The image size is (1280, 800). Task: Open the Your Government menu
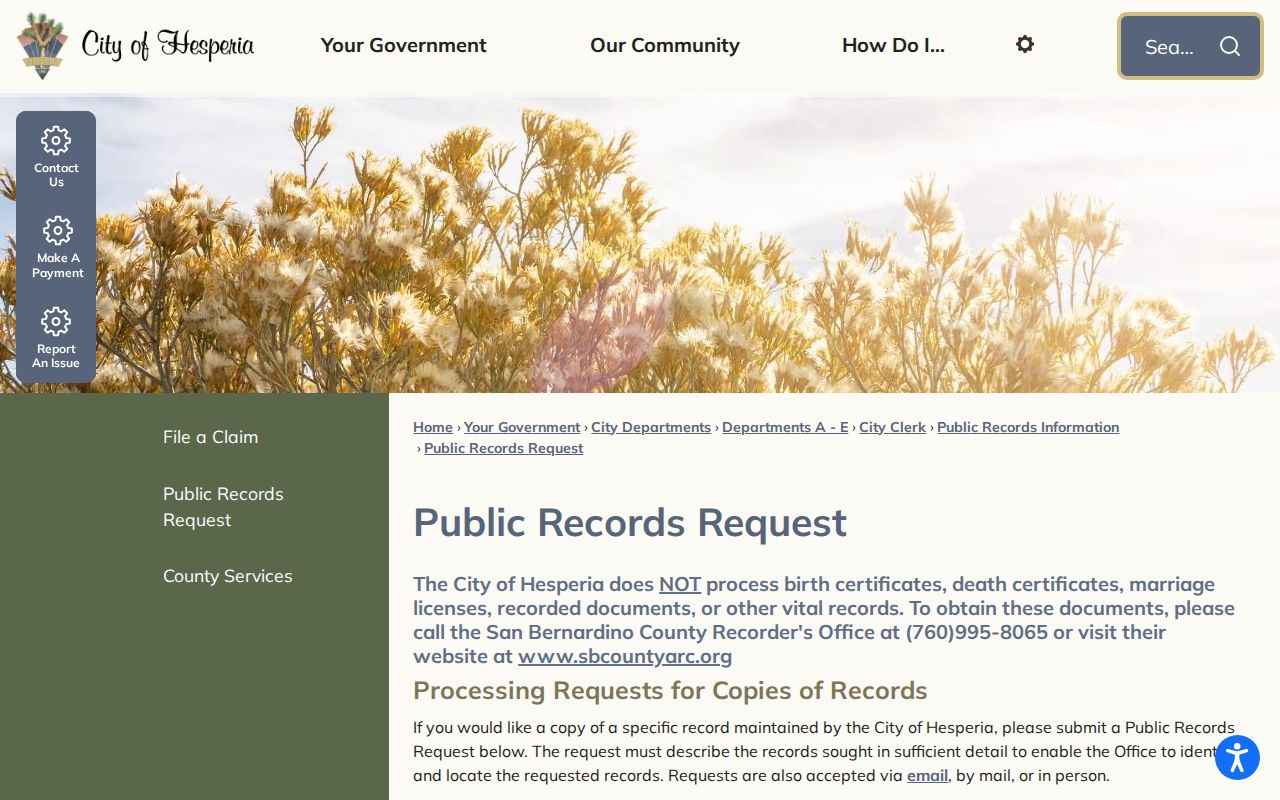pos(403,45)
